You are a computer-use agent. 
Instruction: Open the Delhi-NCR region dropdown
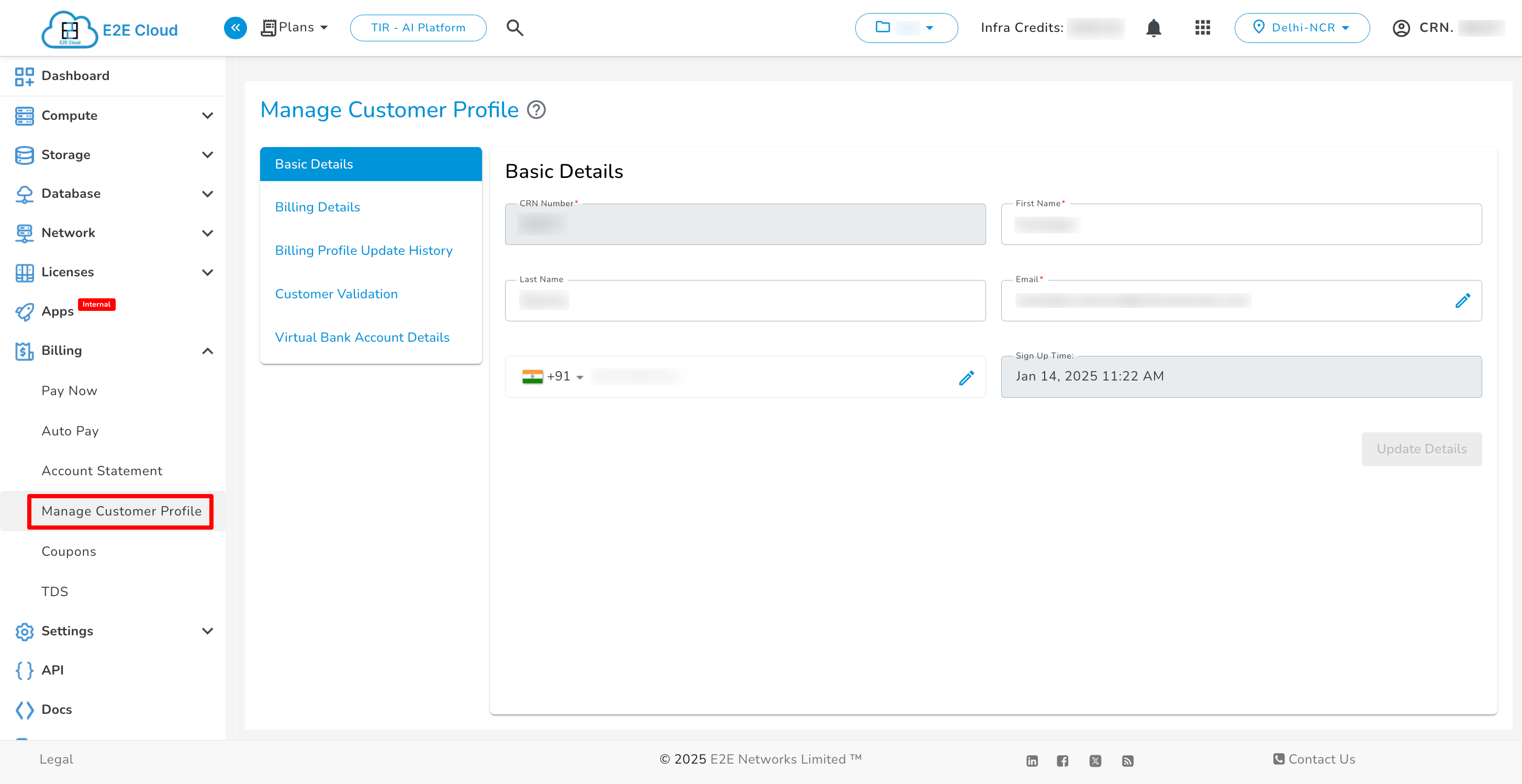click(x=1302, y=28)
